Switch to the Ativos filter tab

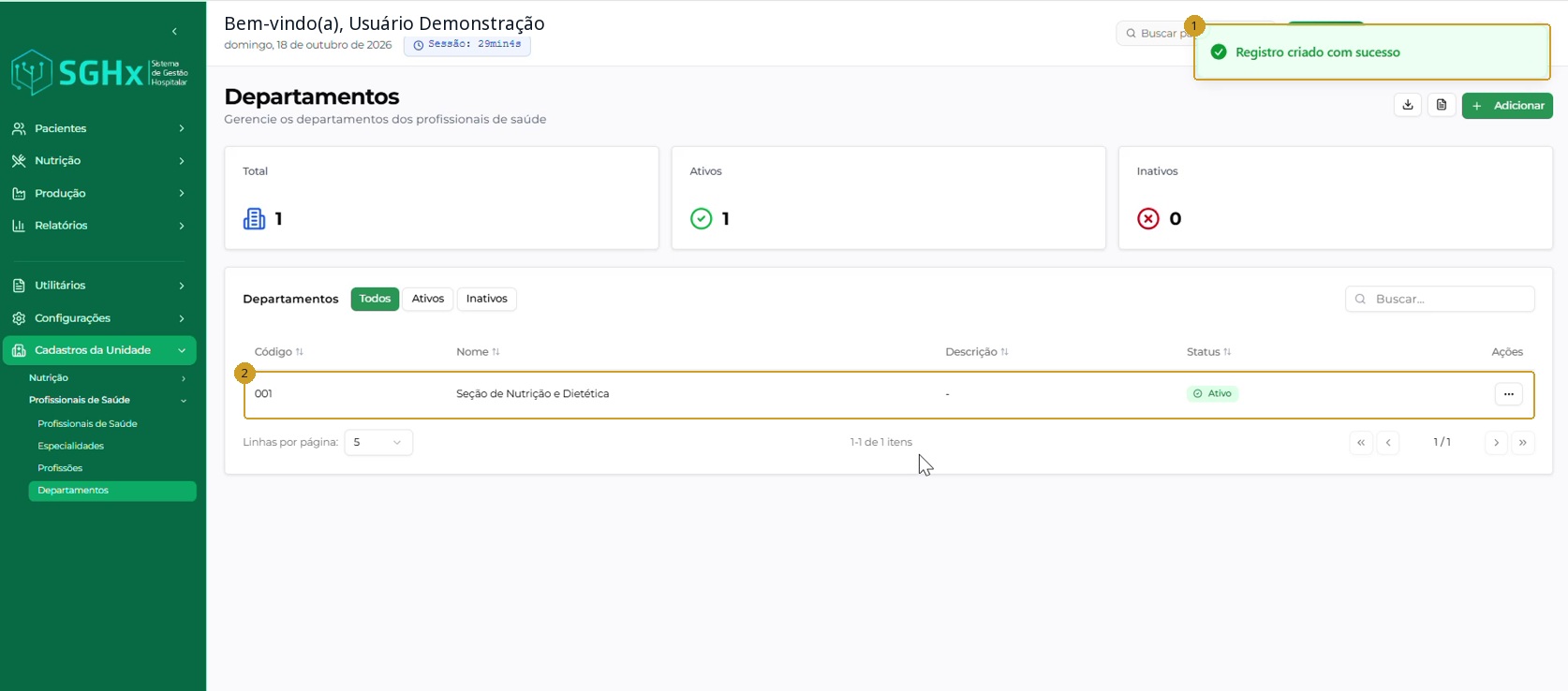(428, 299)
